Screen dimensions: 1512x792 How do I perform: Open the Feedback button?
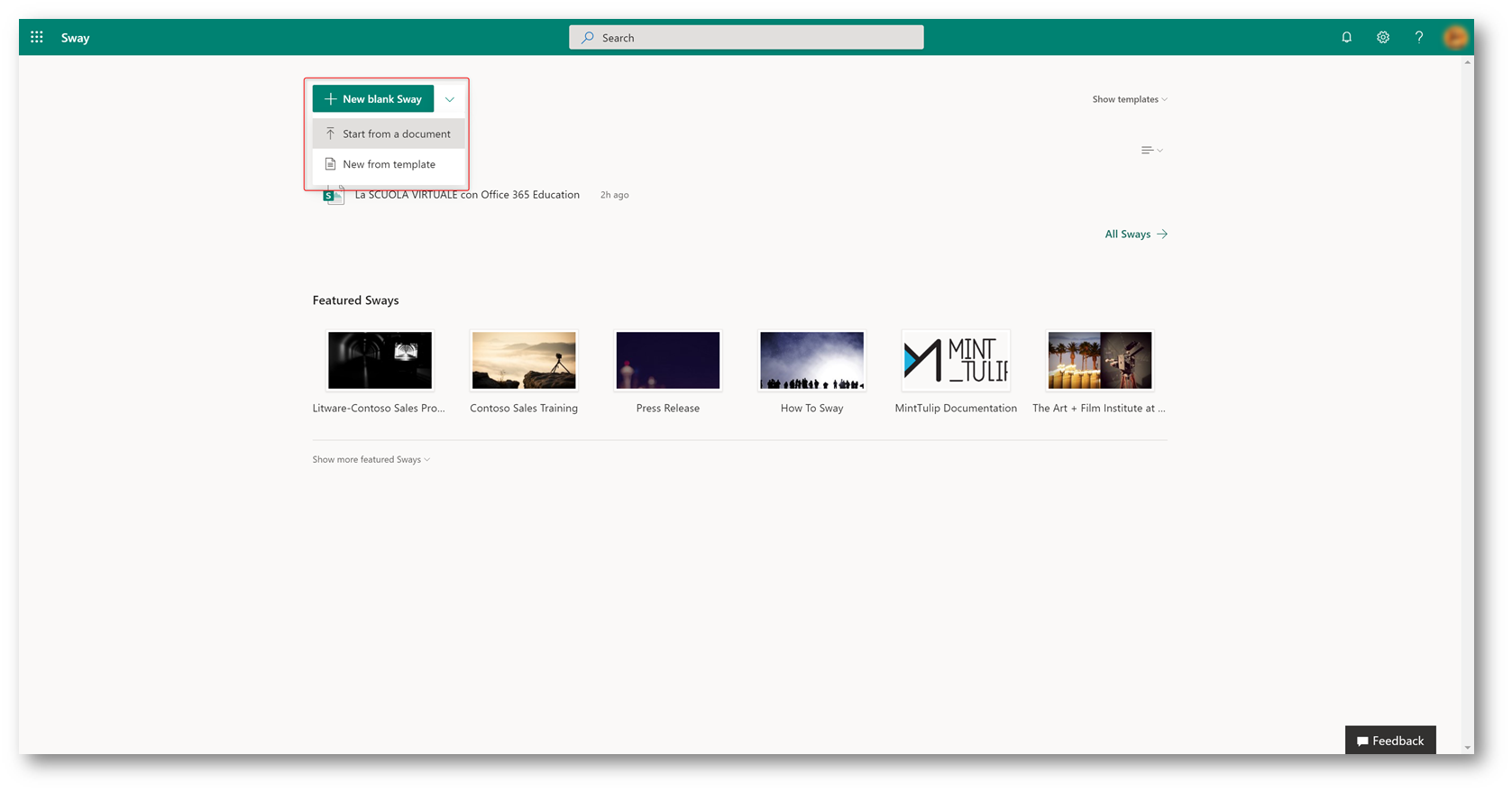click(x=1390, y=740)
